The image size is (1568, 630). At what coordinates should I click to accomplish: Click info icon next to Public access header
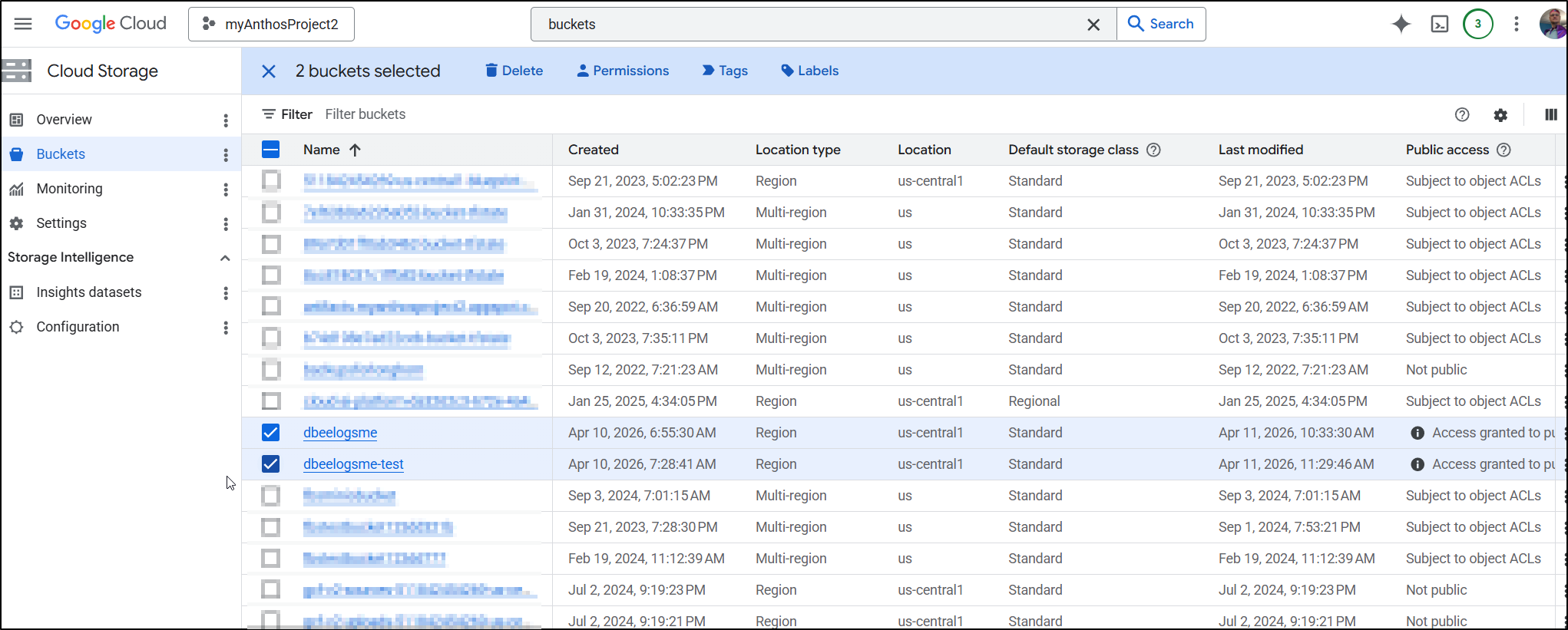tap(1503, 150)
